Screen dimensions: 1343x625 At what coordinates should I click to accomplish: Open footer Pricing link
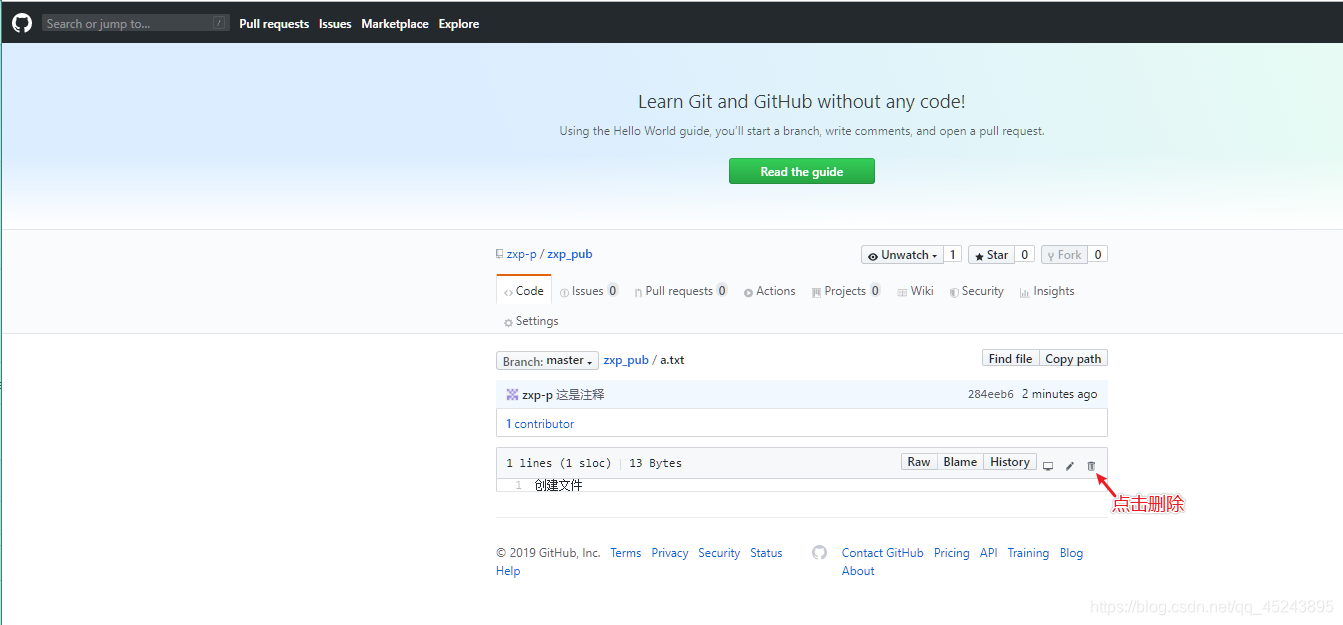(x=952, y=553)
